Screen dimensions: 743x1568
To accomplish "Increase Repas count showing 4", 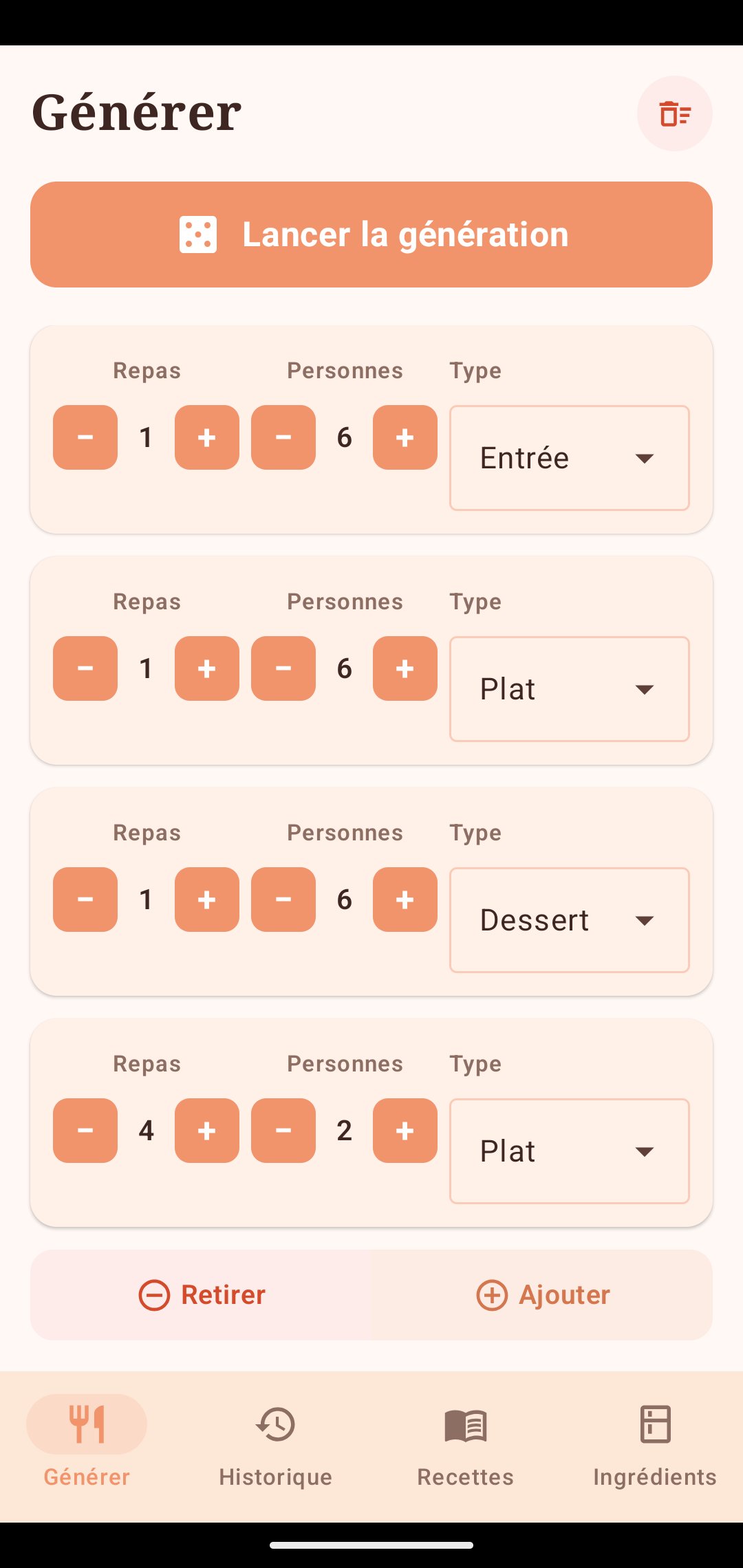I will pos(207,1131).
